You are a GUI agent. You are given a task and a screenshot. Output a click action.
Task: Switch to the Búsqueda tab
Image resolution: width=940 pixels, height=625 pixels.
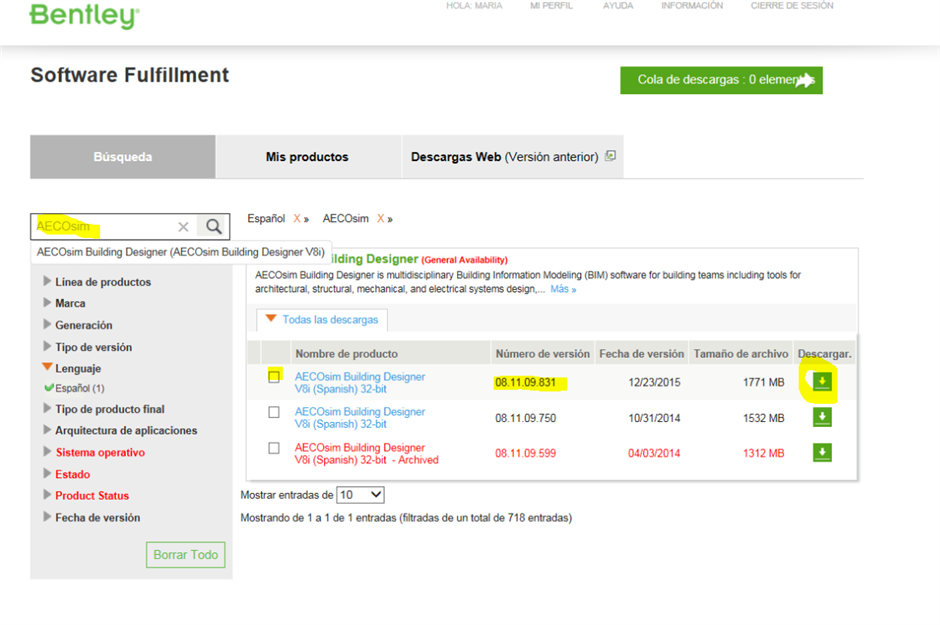point(123,156)
